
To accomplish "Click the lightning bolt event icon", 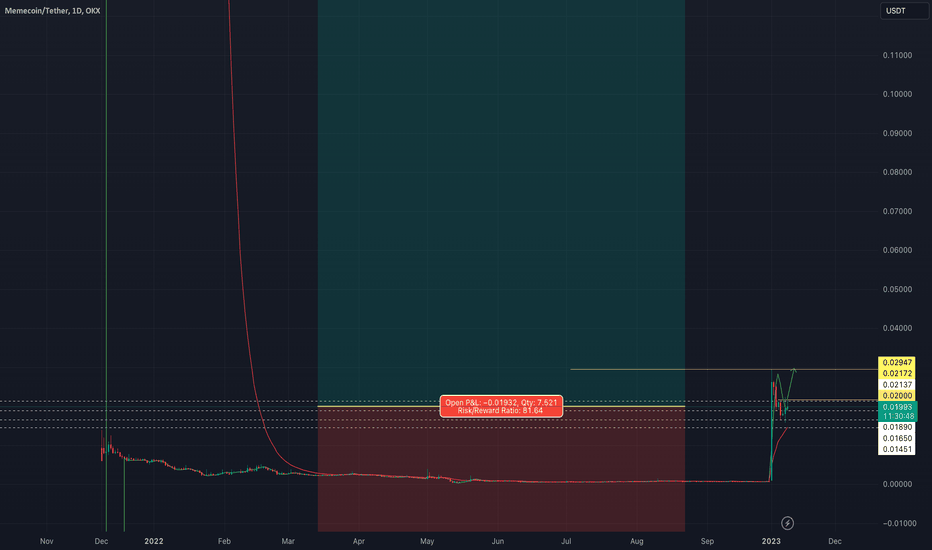I will (x=787, y=523).
